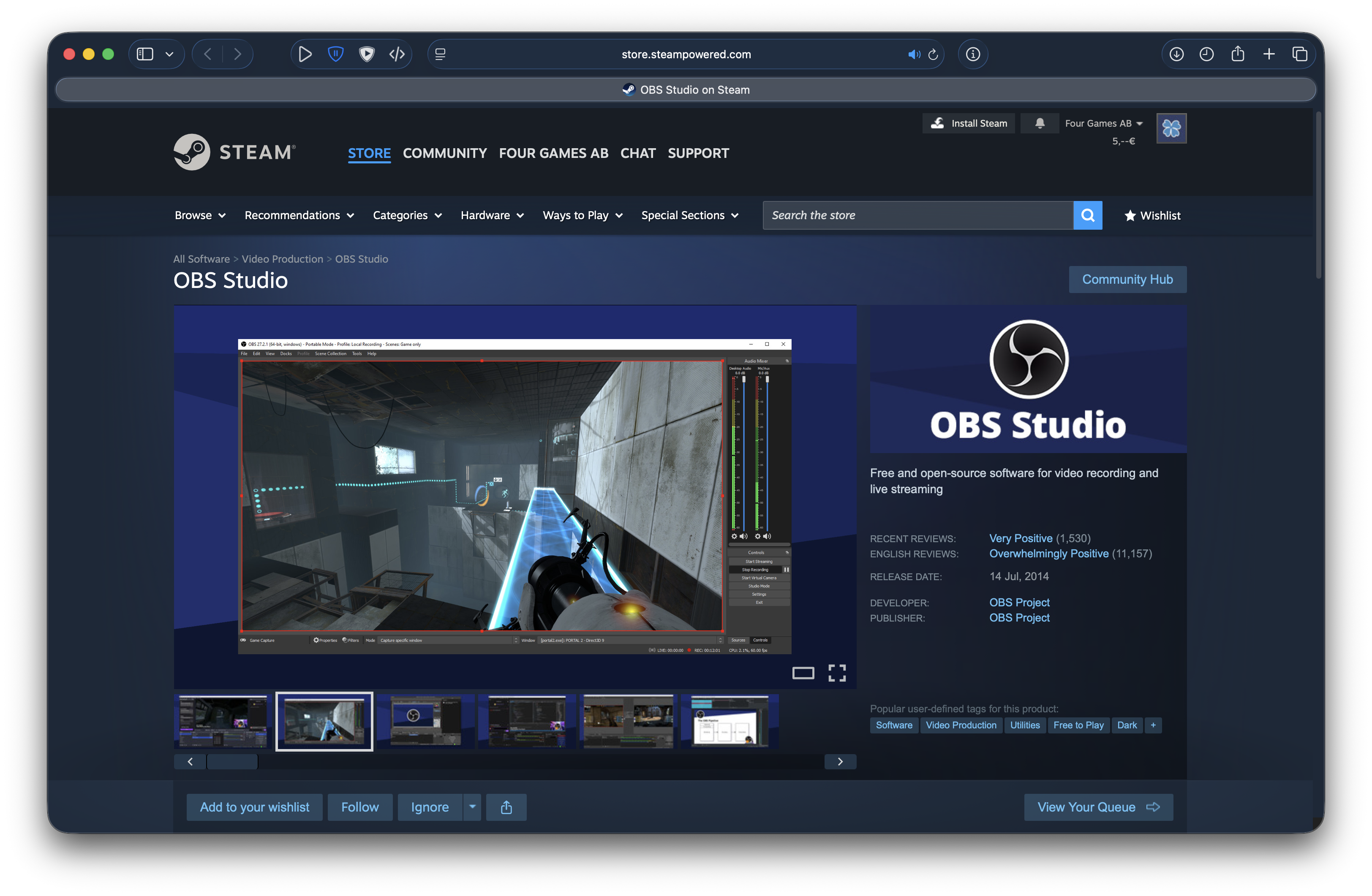The height and width of the screenshot is (896, 1372).
Task: Show the tab overview
Action: click(x=1300, y=54)
